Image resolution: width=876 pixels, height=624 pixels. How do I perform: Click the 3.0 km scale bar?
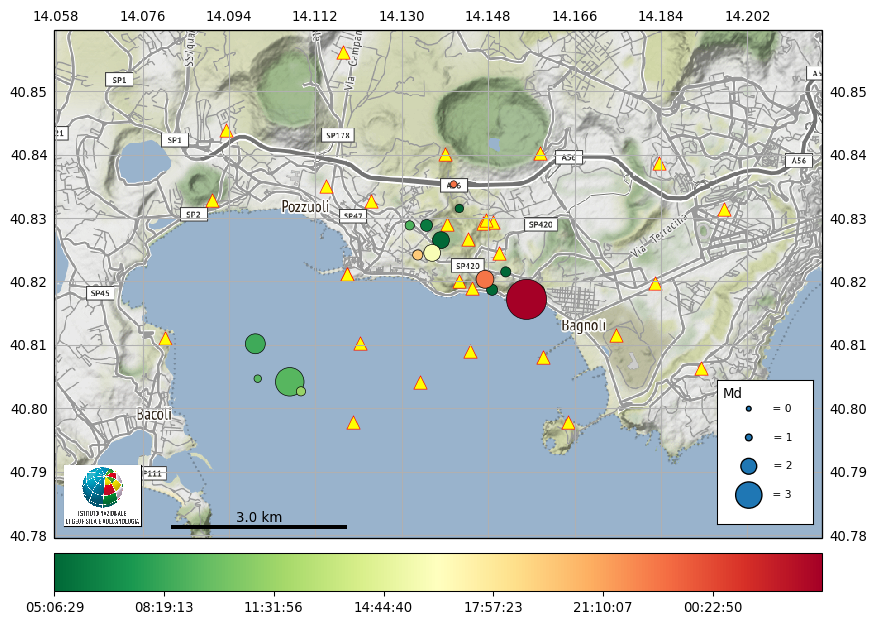[x=258, y=526]
